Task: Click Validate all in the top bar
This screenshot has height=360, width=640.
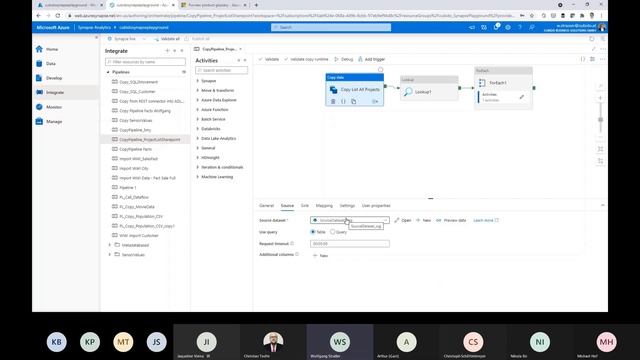Action: click(x=167, y=39)
